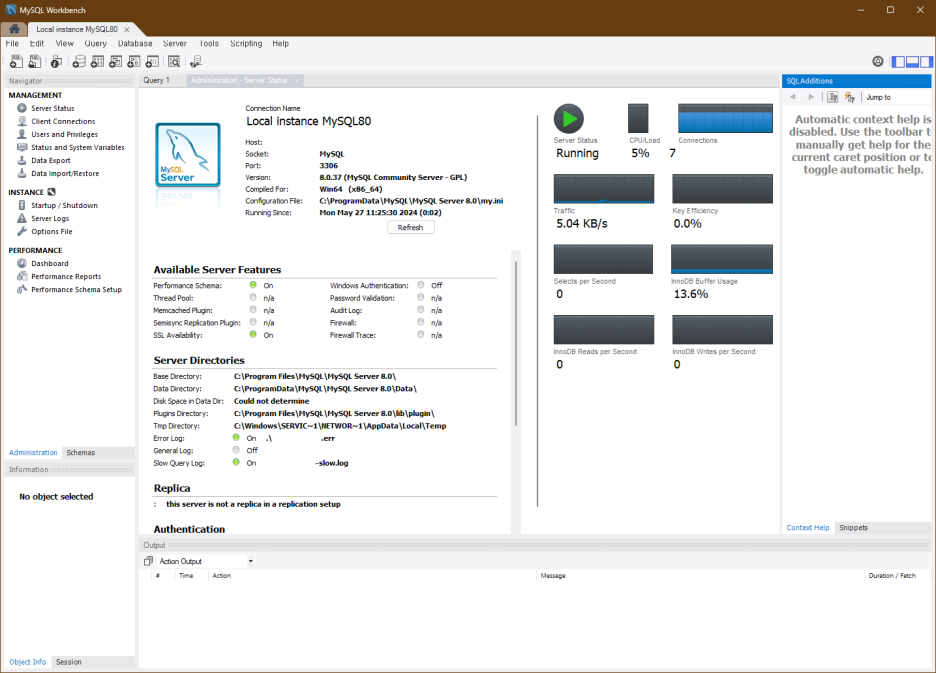Create a new table toolbar icon
Screen dimensions: 936x673
coord(97,61)
